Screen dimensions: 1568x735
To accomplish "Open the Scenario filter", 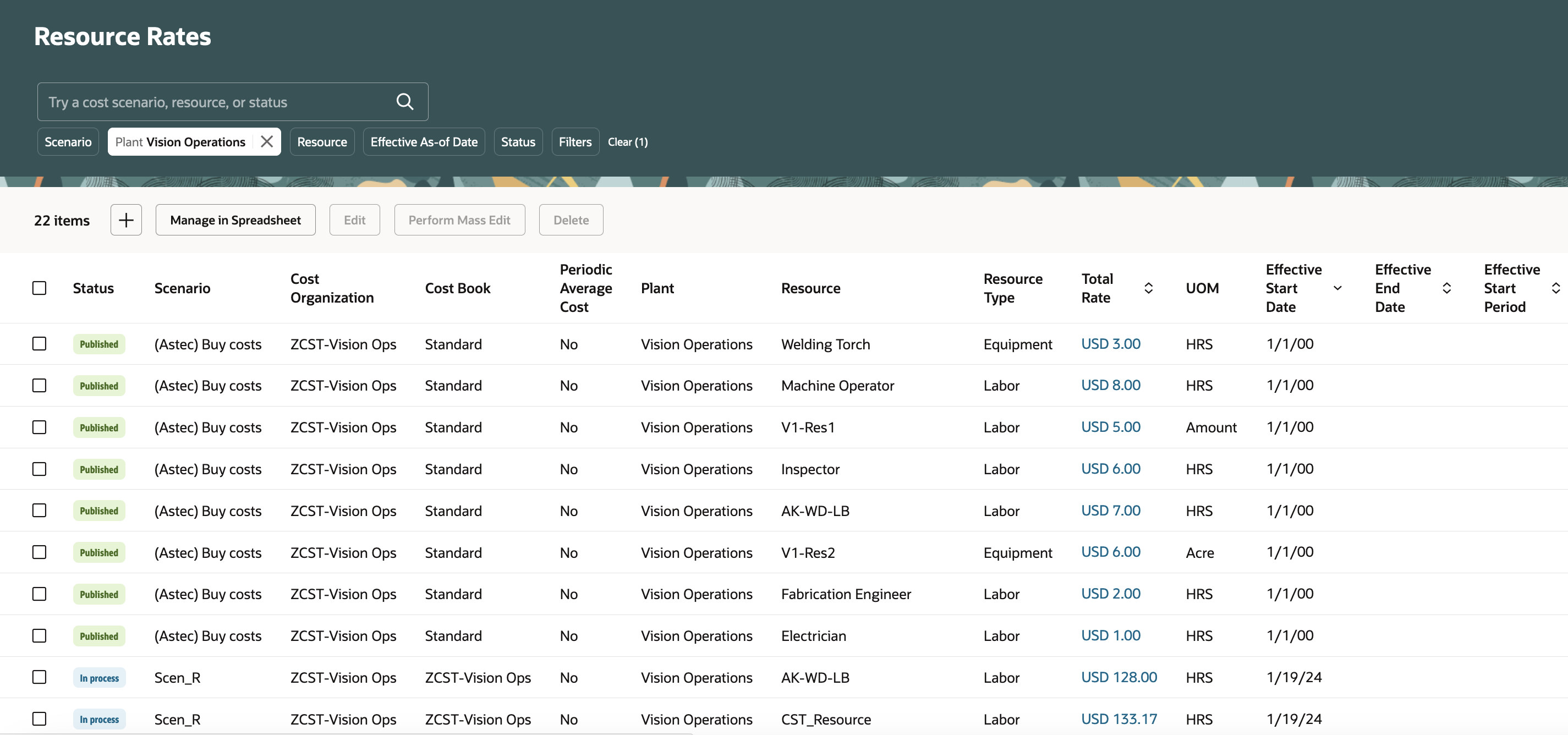I will (x=68, y=141).
